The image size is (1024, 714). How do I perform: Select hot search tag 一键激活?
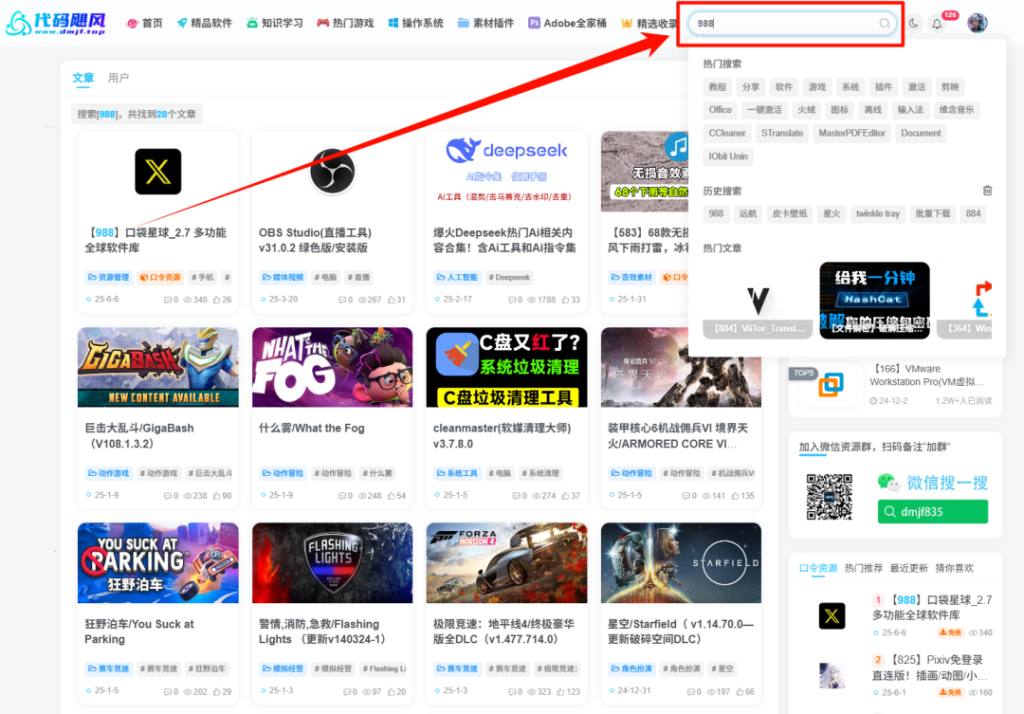pos(764,110)
